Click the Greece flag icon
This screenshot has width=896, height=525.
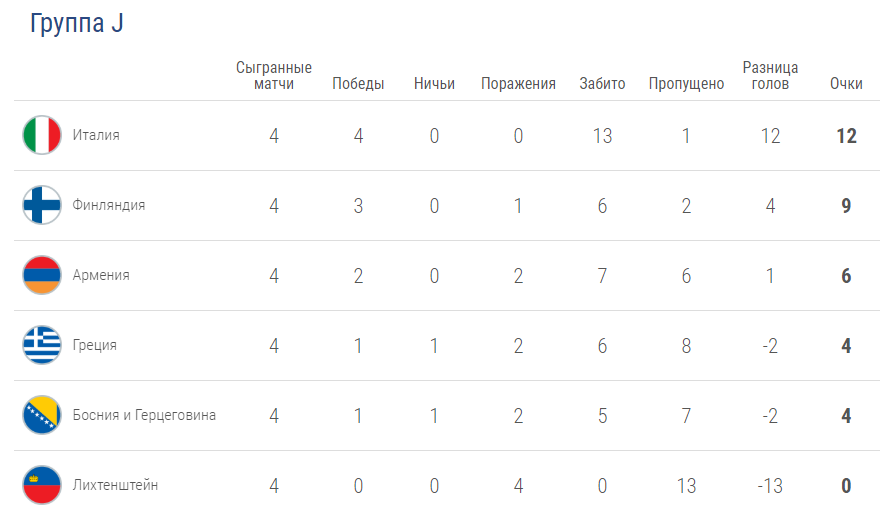pyautogui.click(x=42, y=345)
